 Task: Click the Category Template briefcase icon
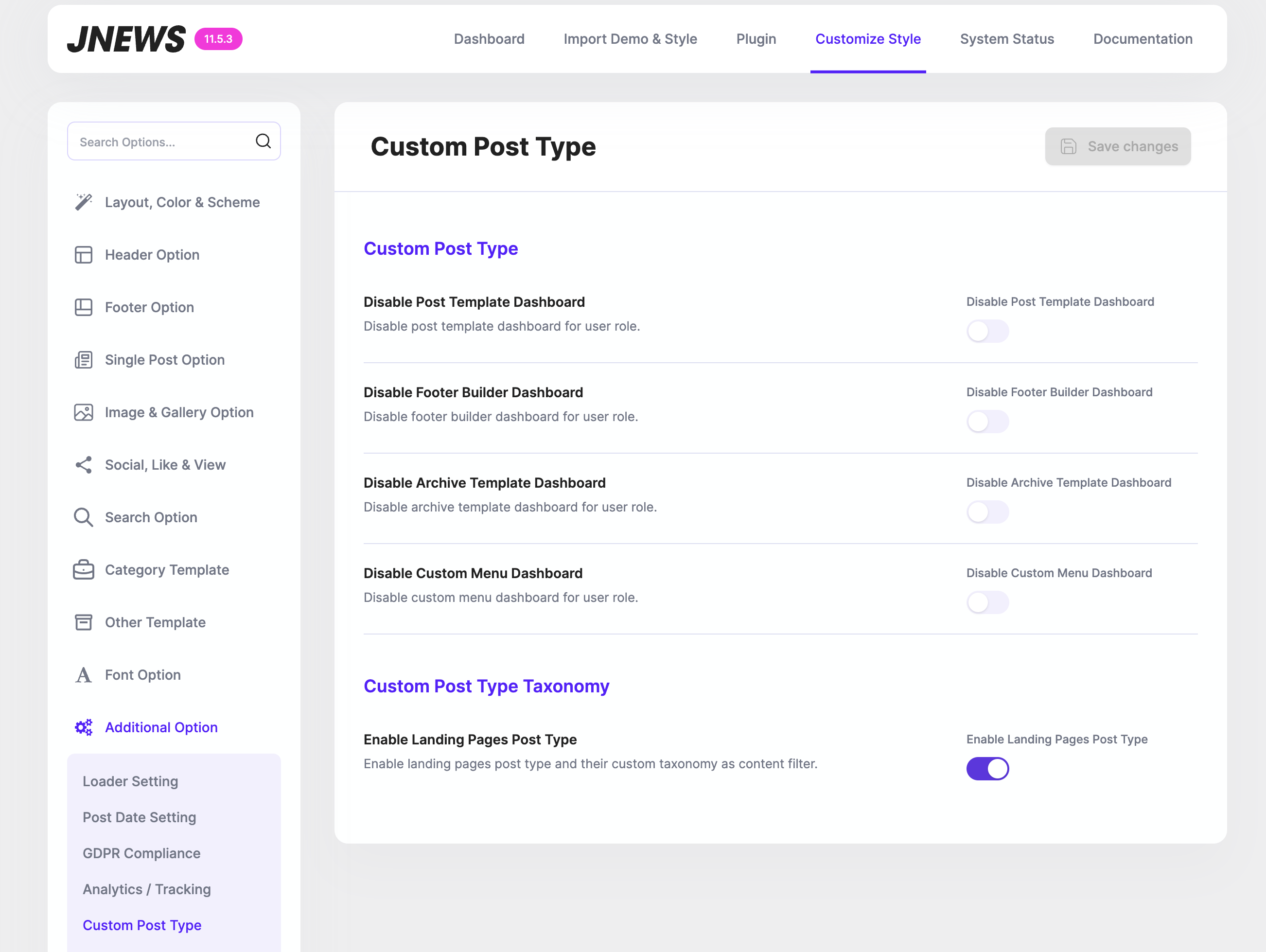pyautogui.click(x=84, y=570)
